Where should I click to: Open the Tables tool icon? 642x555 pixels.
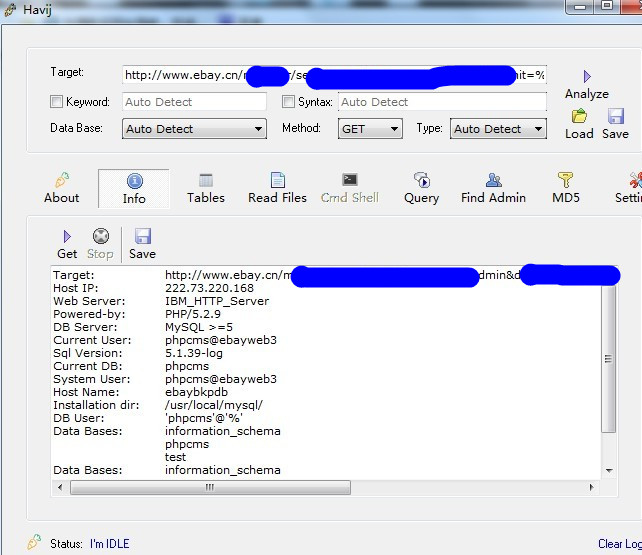pyautogui.click(x=206, y=180)
